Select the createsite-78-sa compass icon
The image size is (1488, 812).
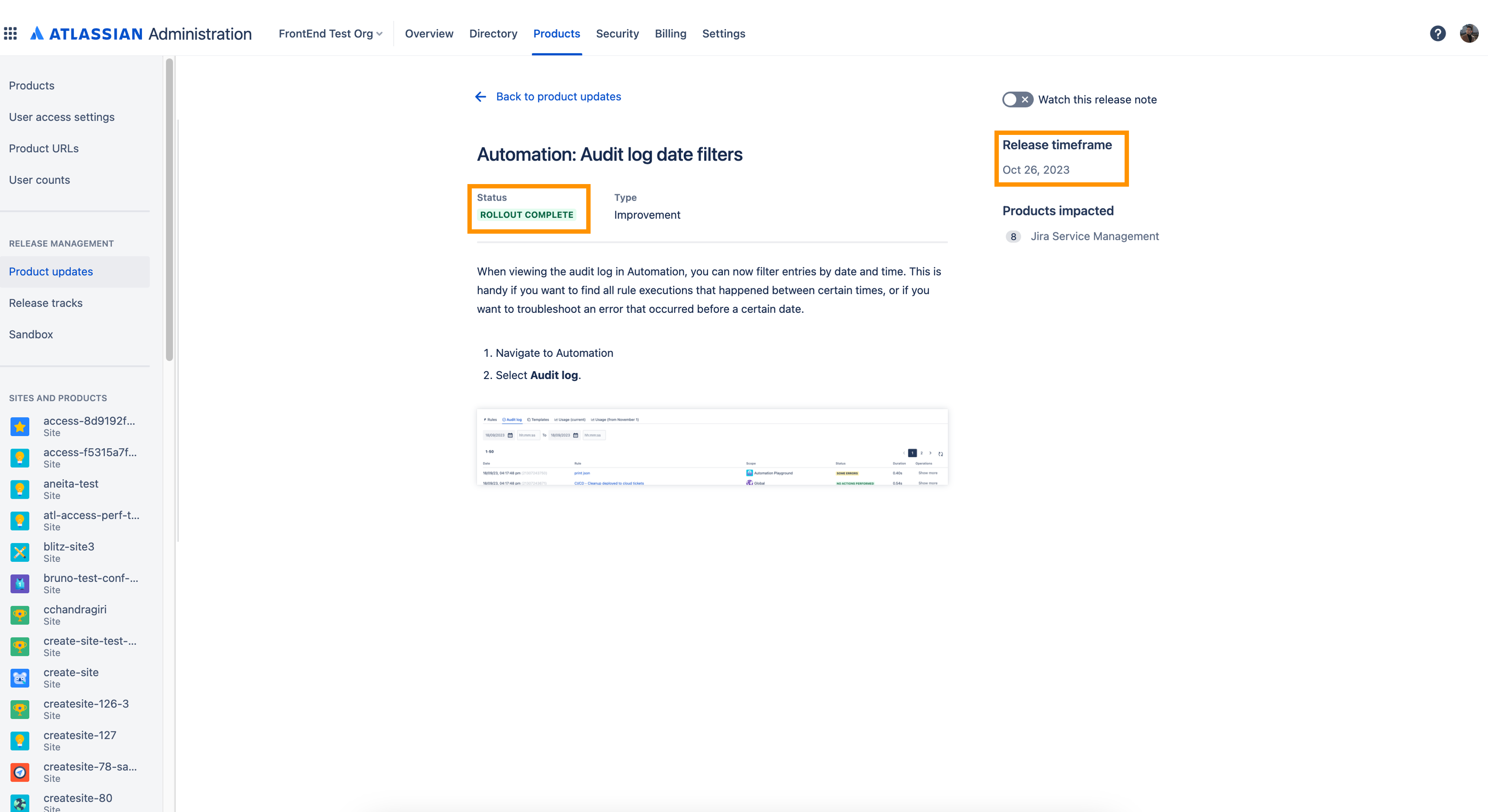(20, 773)
